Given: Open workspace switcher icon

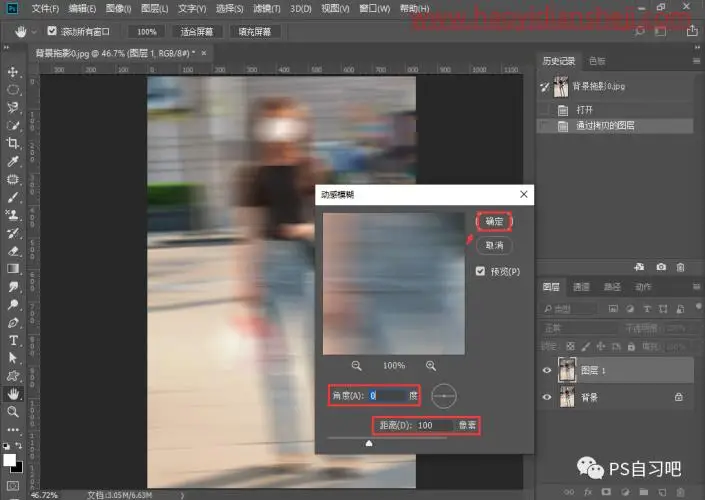Looking at the screenshot, I should click(x=660, y=31).
